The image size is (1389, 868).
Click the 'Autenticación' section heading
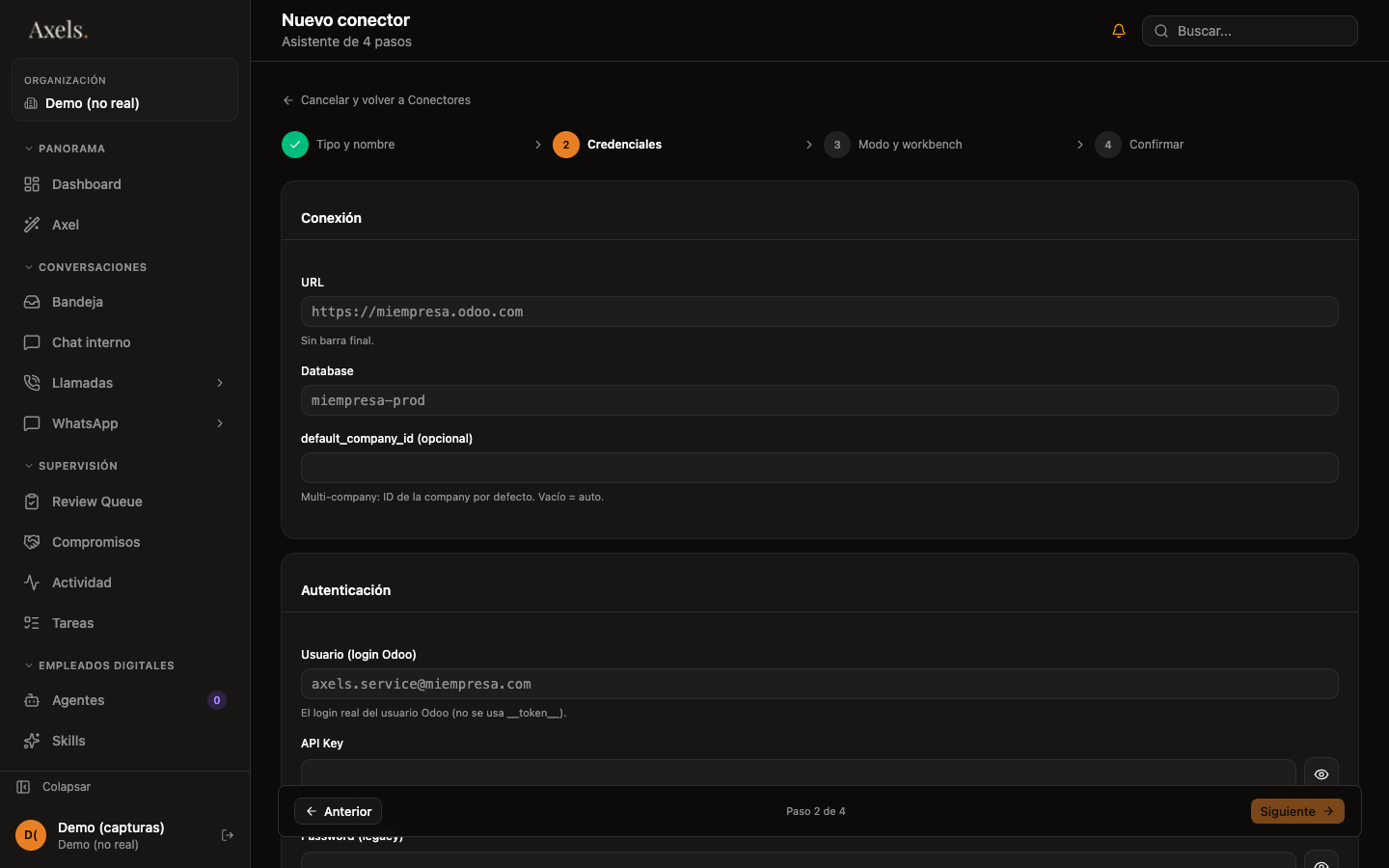point(345,590)
